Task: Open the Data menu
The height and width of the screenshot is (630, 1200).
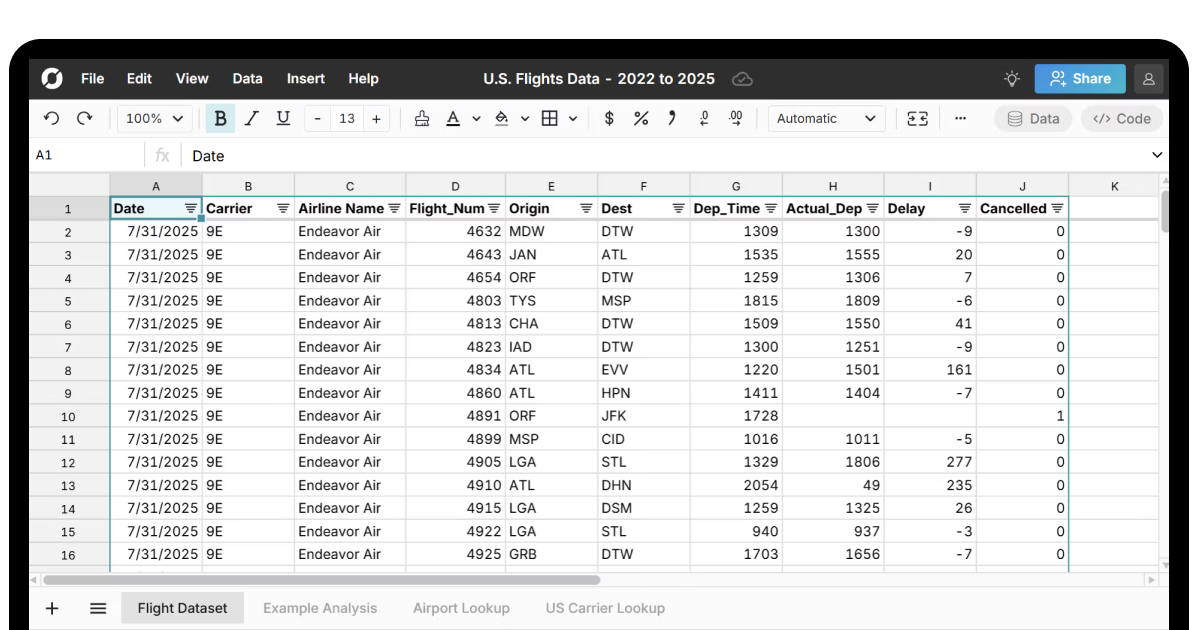Action: 247,78
